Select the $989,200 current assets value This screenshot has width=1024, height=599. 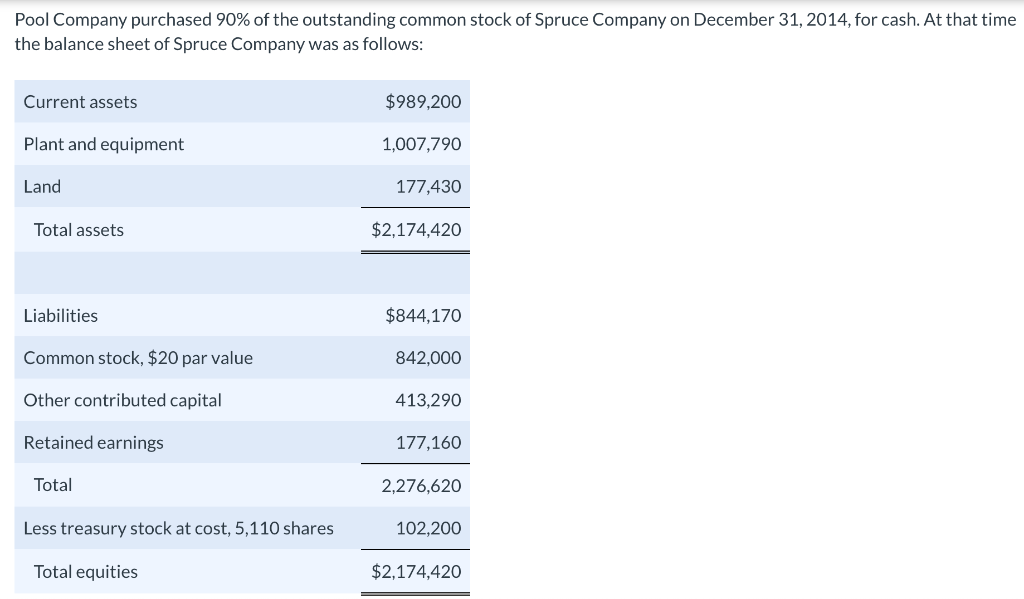(423, 102)
